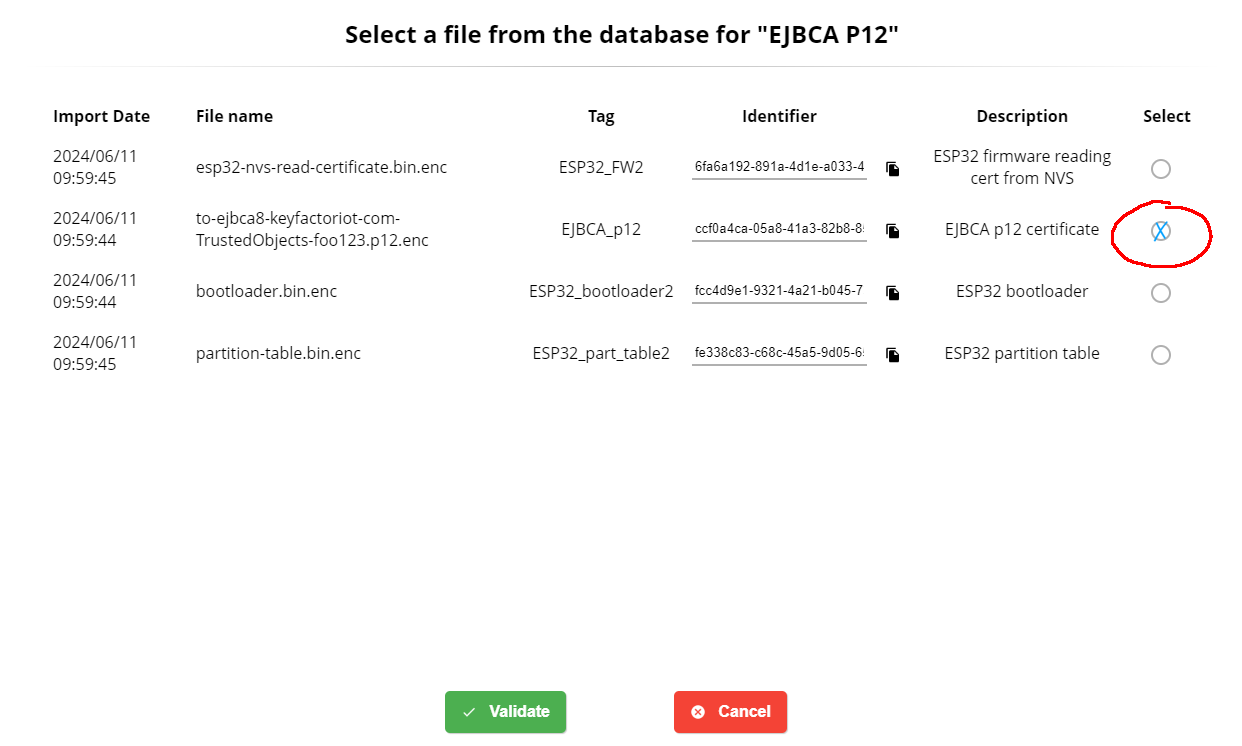Click the Import Date column header
The image size is (1242, 746).
click(x=101, y=116)
